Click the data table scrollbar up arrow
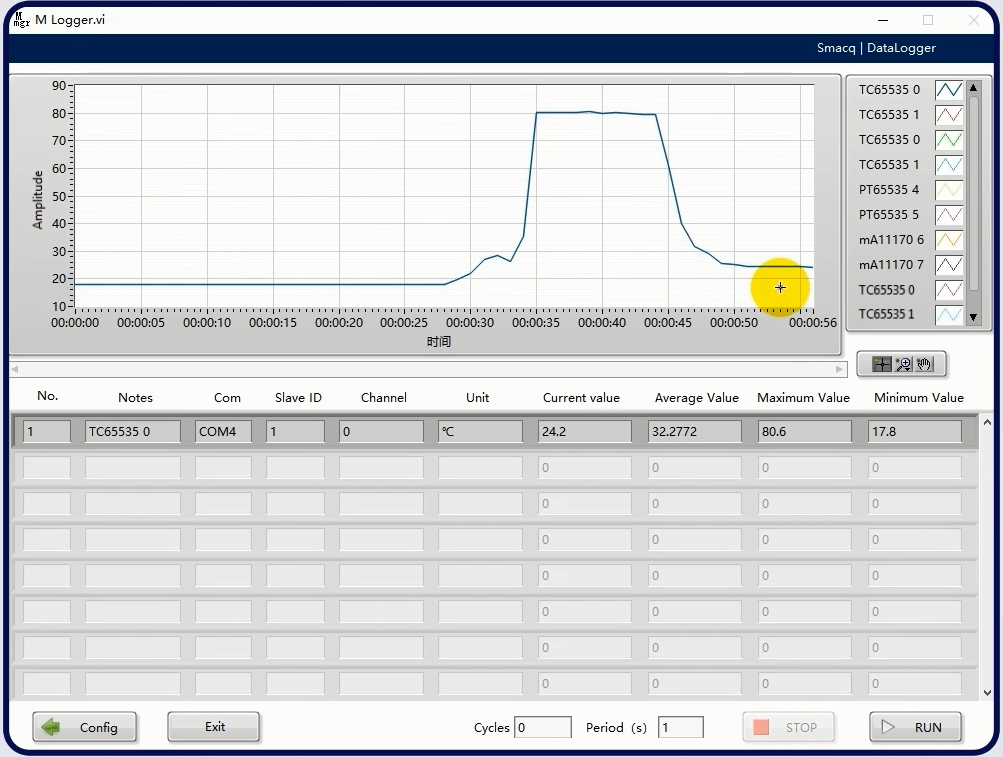Image resolution: width=1003 pixels, height=757 pixels. click(x=987, y=422)
